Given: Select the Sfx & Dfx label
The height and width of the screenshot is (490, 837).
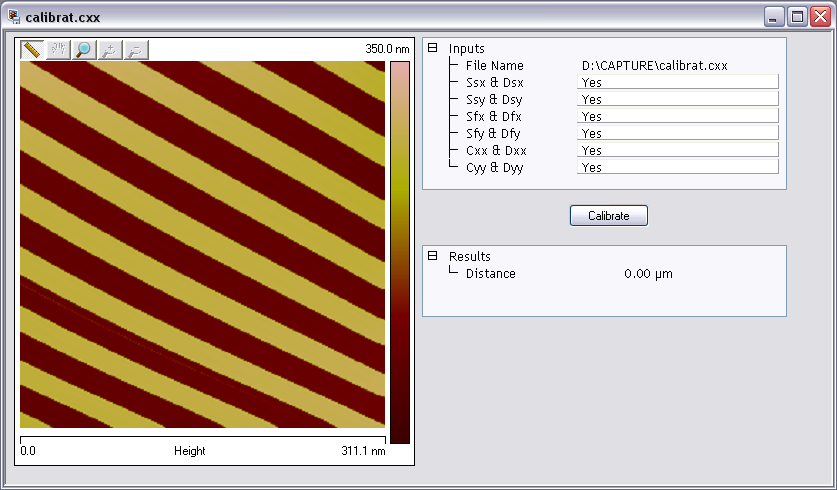Looking at the screenshot, I should 493,117.
